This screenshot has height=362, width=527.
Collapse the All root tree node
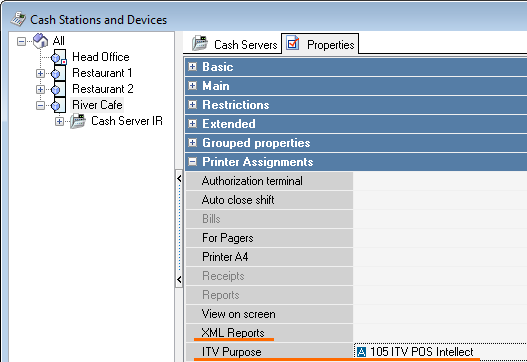point(21,41)
